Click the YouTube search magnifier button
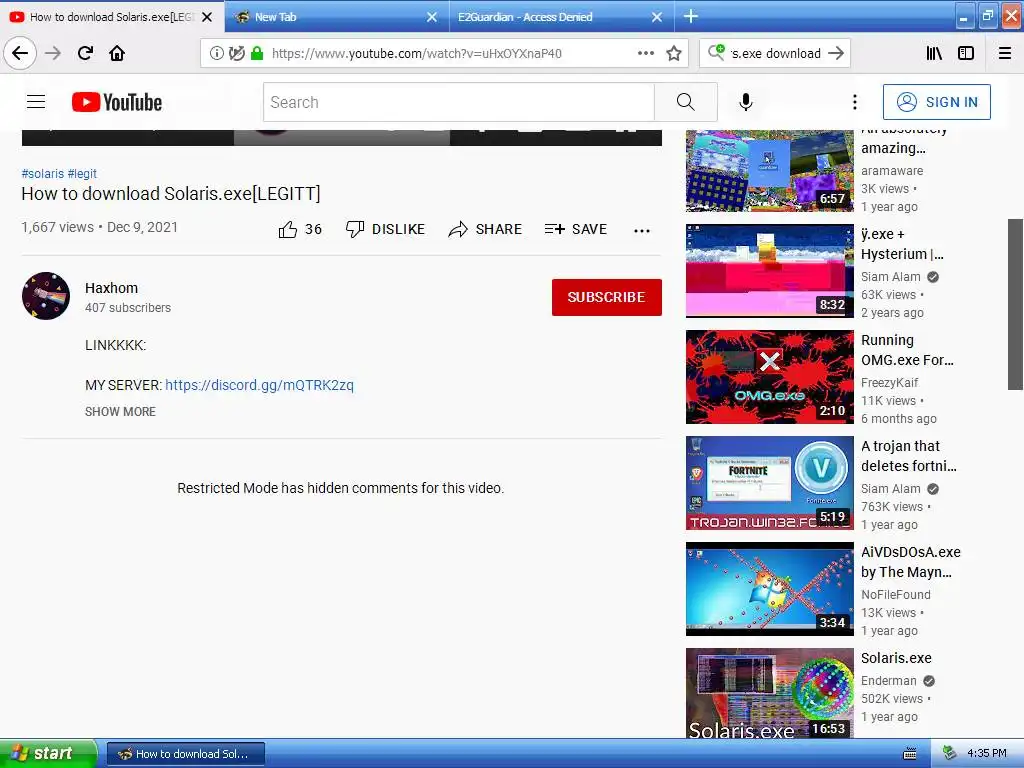The image size is (1024, 768). [686, 102]
